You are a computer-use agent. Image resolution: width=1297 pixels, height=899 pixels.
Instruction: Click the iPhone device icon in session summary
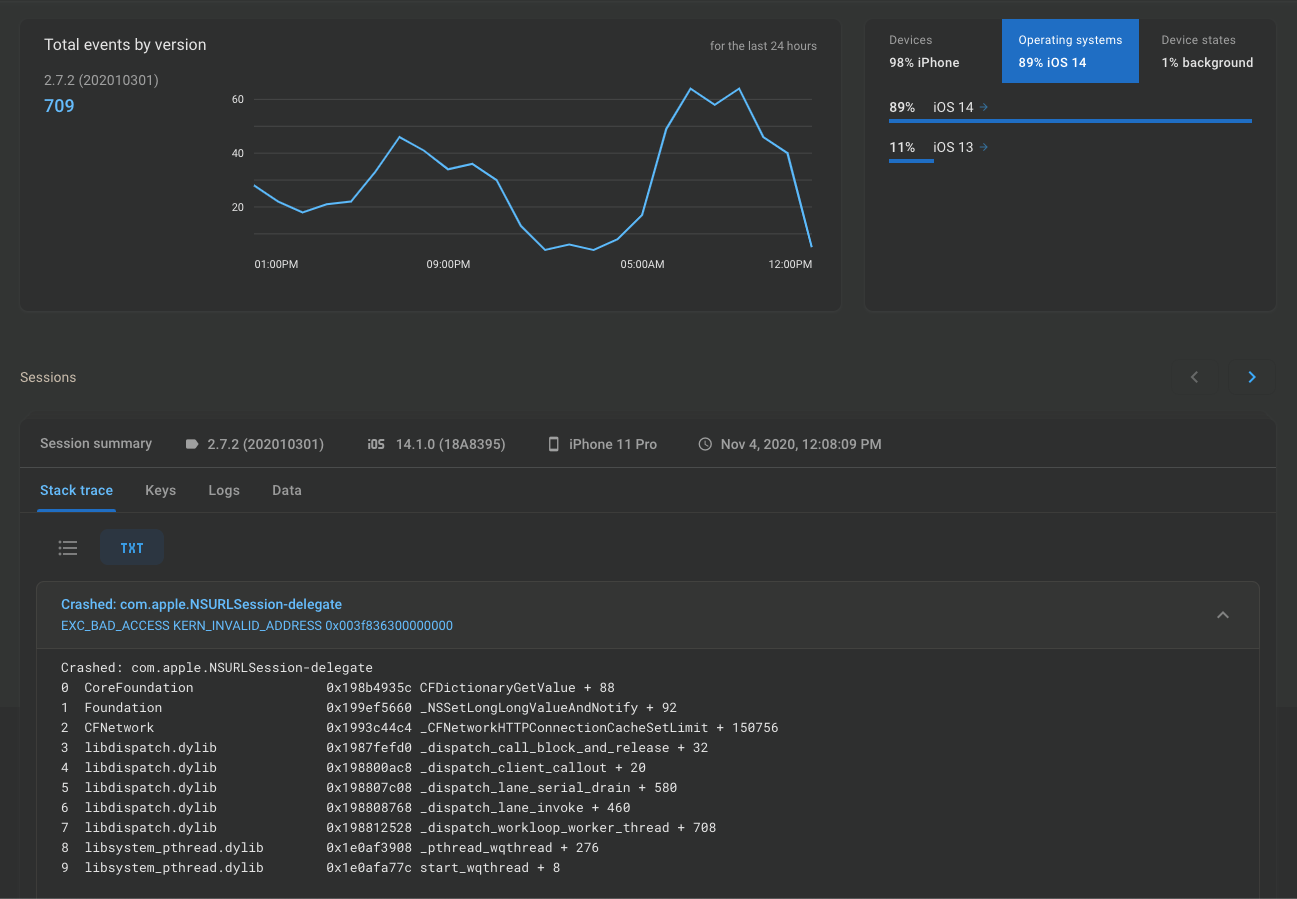click(x=554, y=444)
